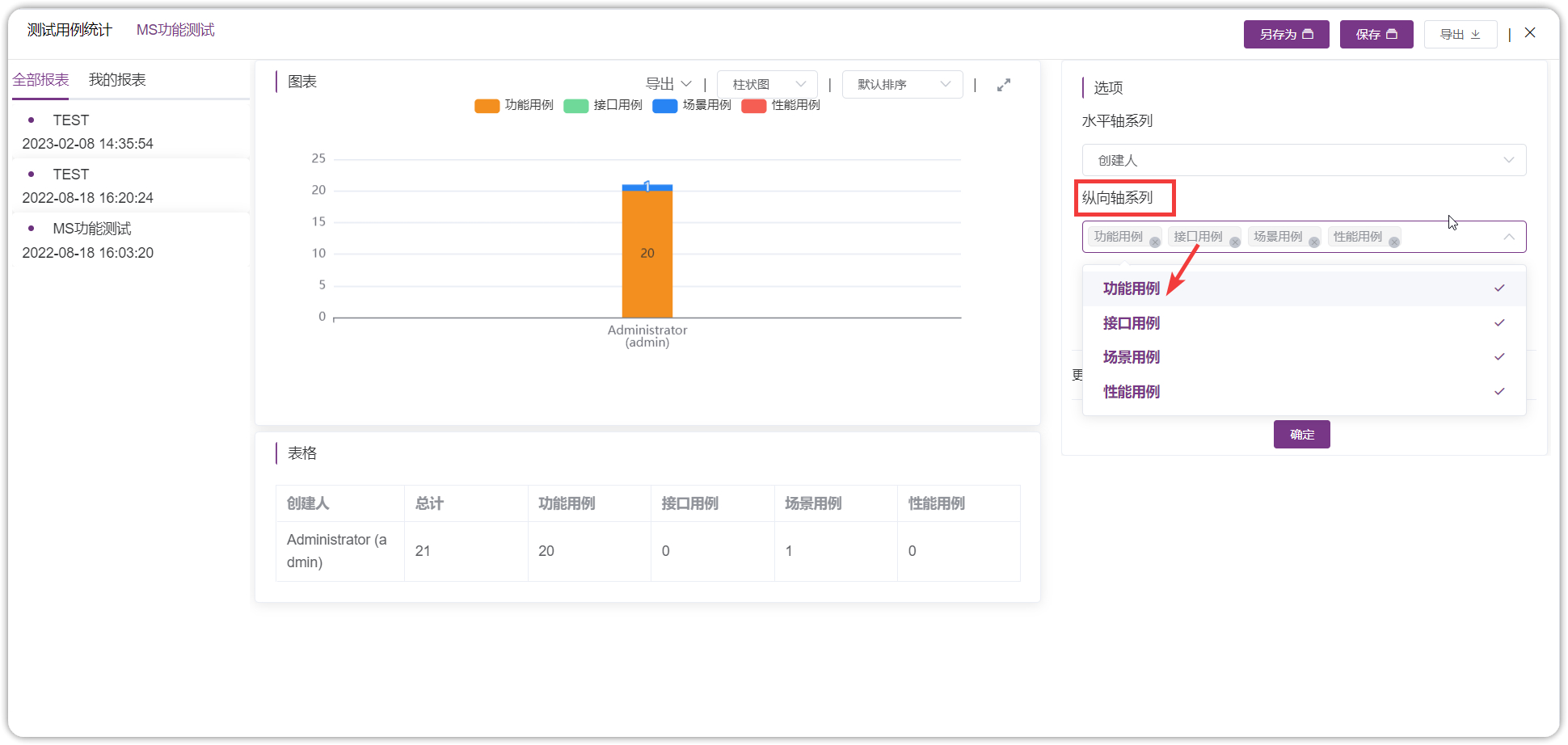Click the 测试用例统计 title
The width and height of the screenshot is (1568, 745).
click(x=70, y=30)
